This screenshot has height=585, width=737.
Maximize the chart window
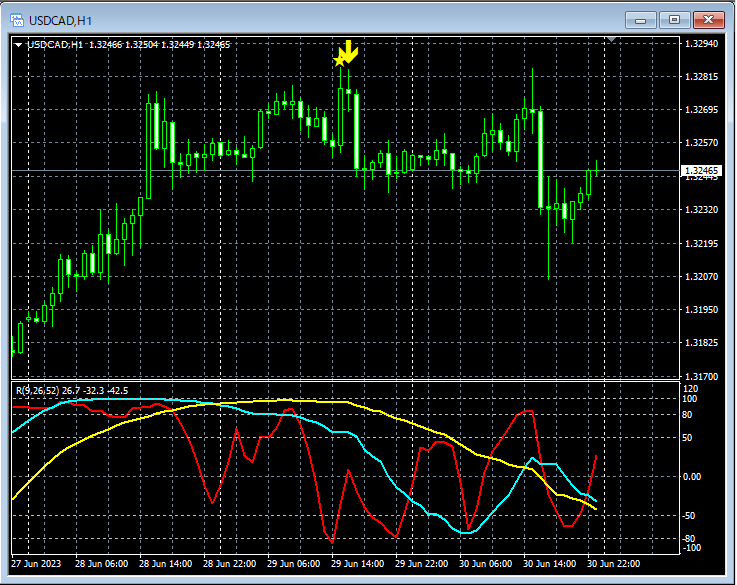(x=674, y=20)
